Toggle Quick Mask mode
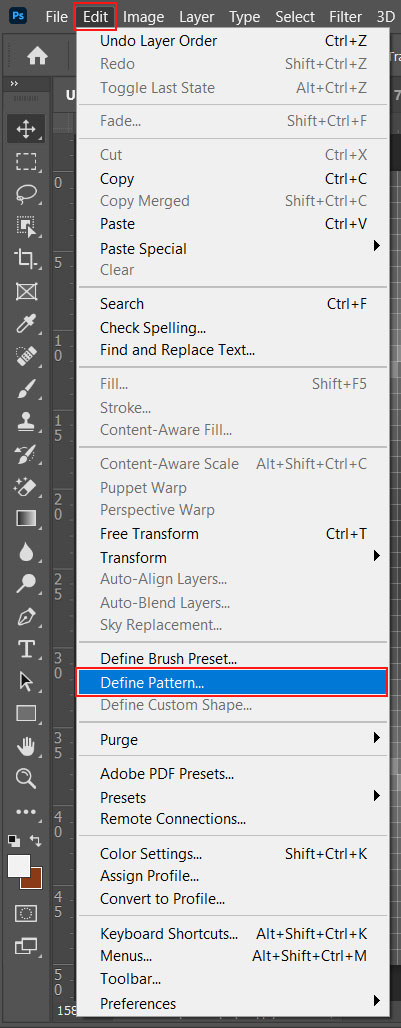The width and height of the screenshot is (401, 1028). click(26, 913)
